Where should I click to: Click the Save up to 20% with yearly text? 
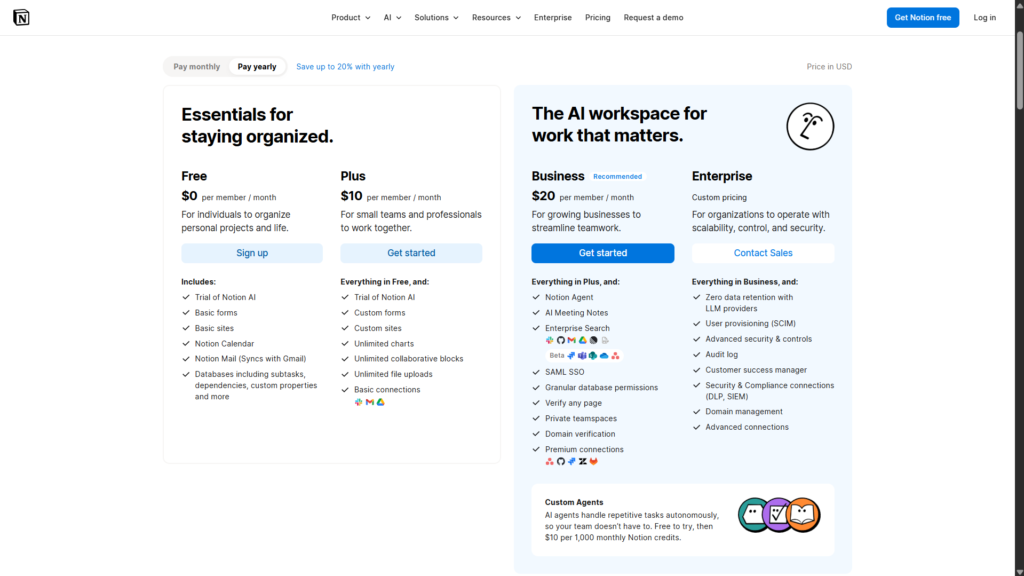(345, 67)
